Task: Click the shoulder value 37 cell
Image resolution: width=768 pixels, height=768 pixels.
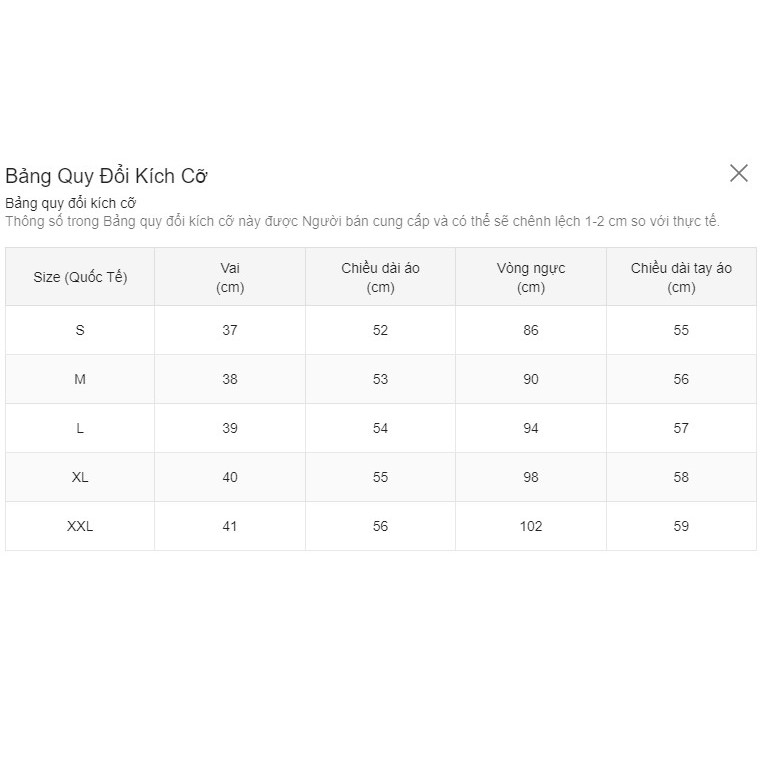Action: click(230, 330)
